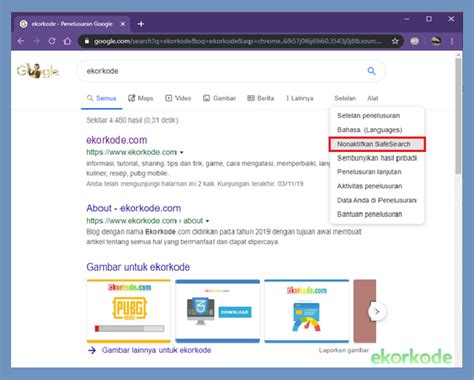Reload the page with the refresh icon
This screenshot has width=474, height=380.
click(x=52, y=41)
